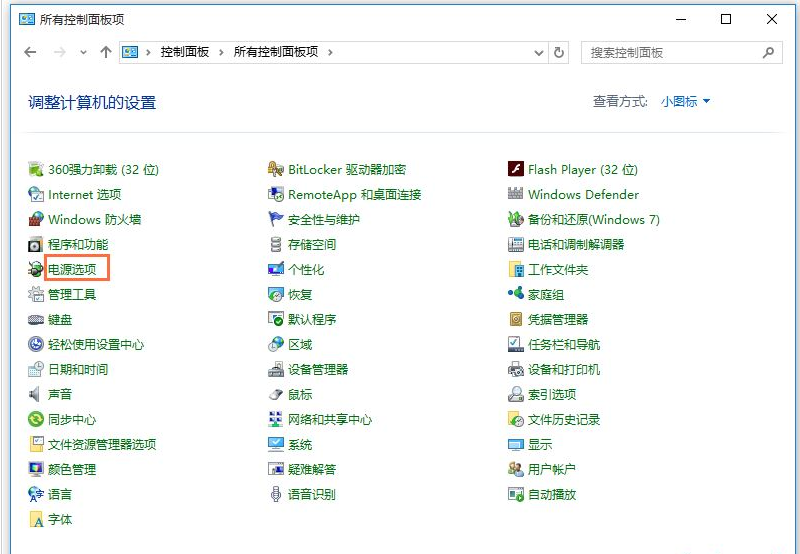Click the refresh button beside address bar
This screenshot has width=800, height=554.
pos(559,52)
